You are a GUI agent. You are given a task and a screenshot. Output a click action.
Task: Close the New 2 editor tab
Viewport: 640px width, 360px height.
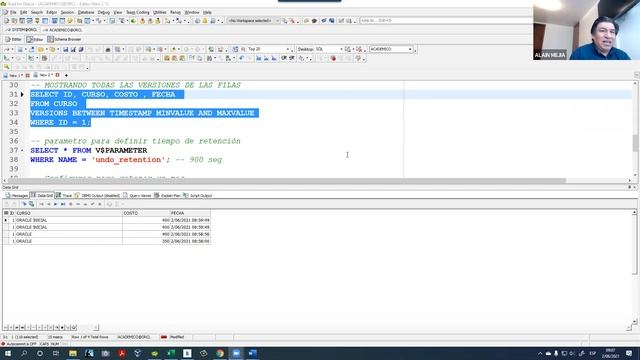click(x=58, y=75)
